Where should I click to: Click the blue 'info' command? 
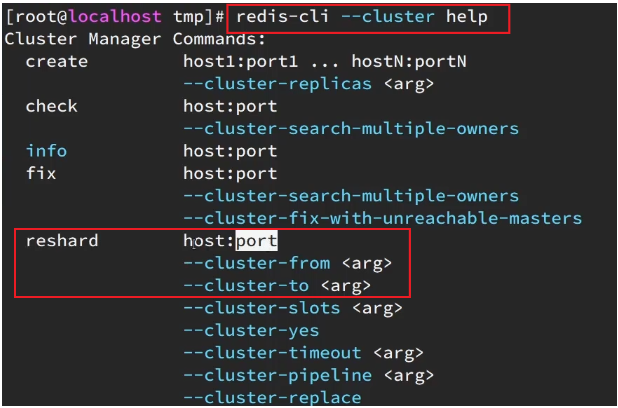(x=47, y=151)
